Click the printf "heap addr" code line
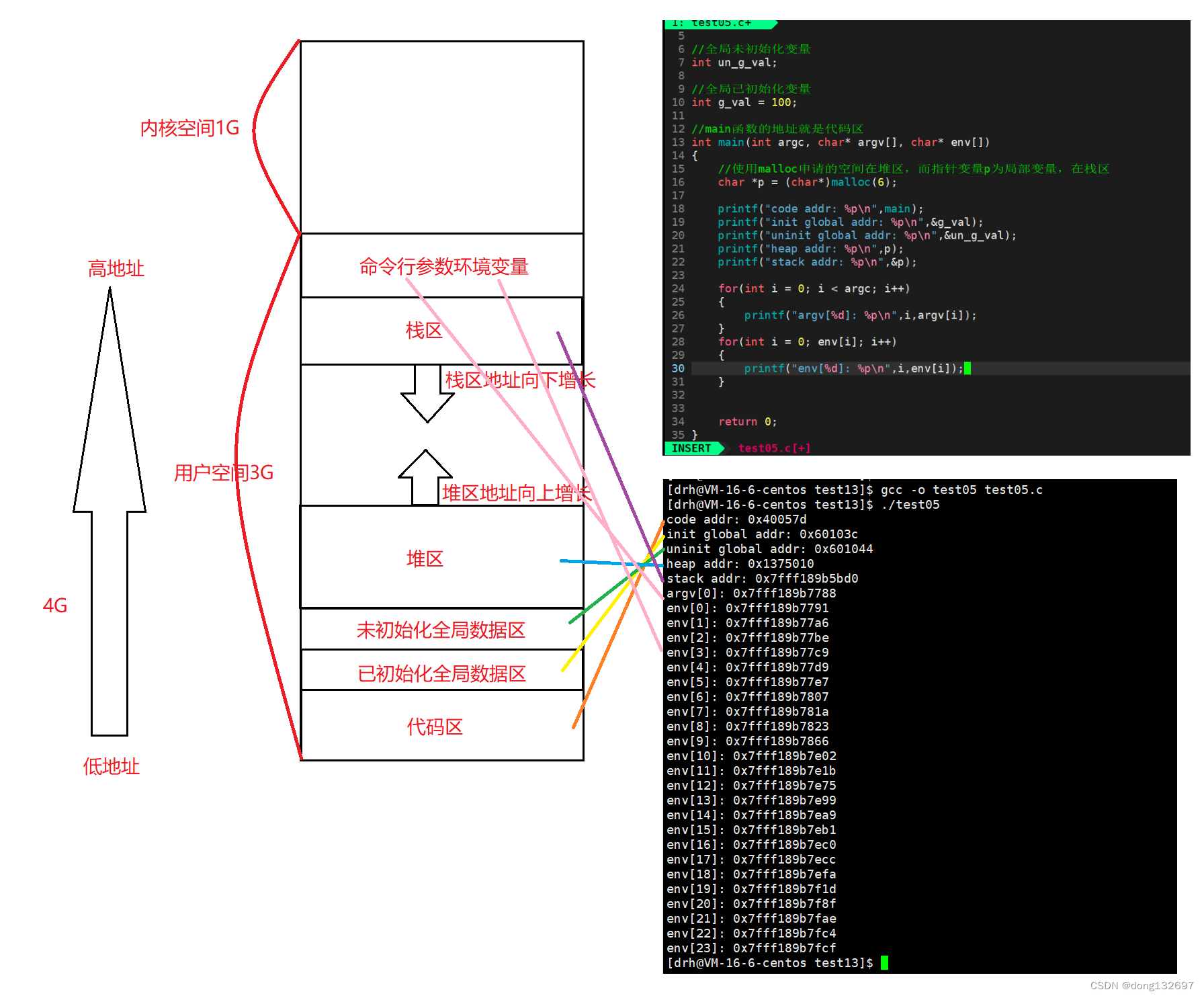 810,249
